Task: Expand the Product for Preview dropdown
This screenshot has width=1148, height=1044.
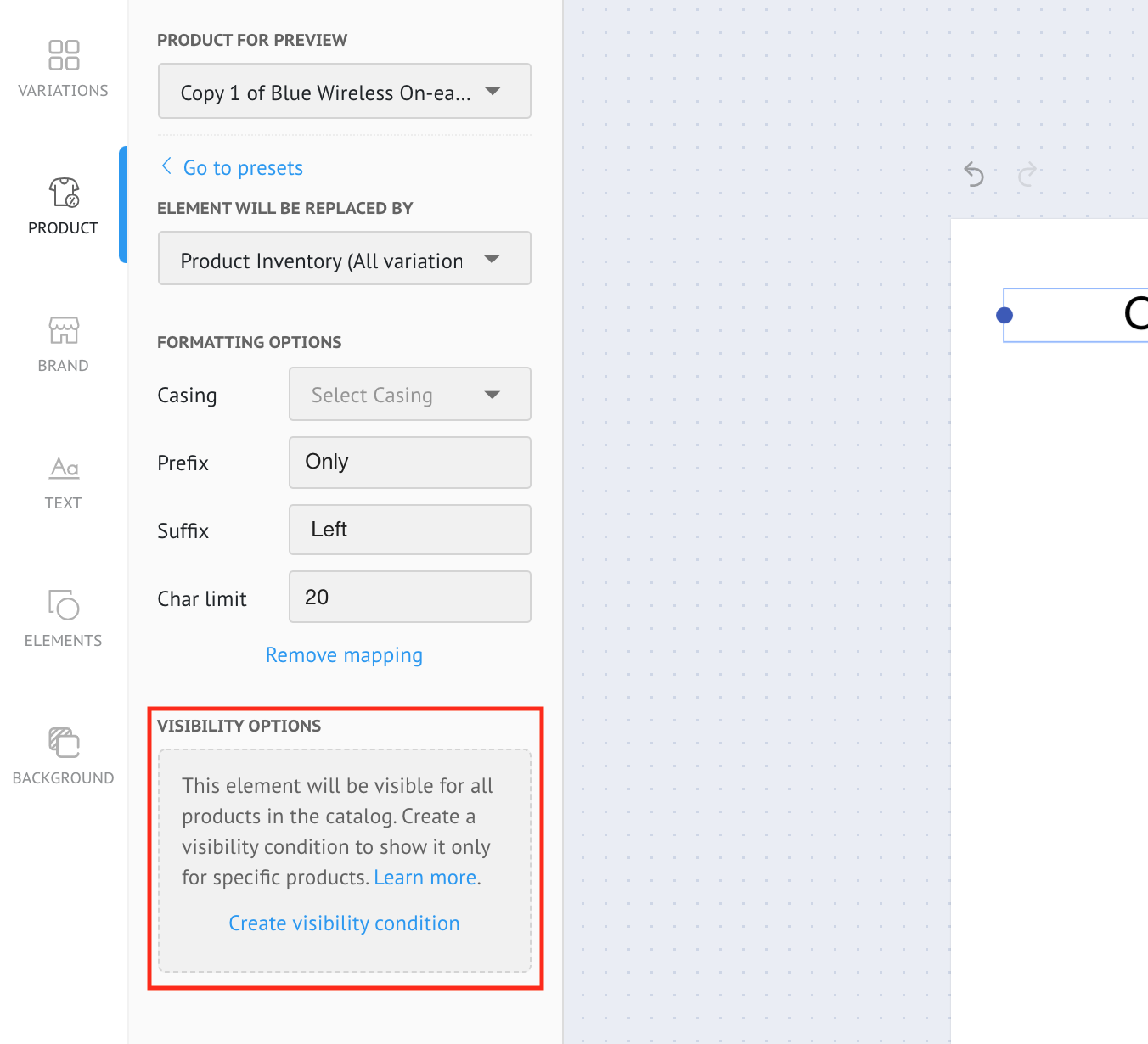Action: point(344,92)
